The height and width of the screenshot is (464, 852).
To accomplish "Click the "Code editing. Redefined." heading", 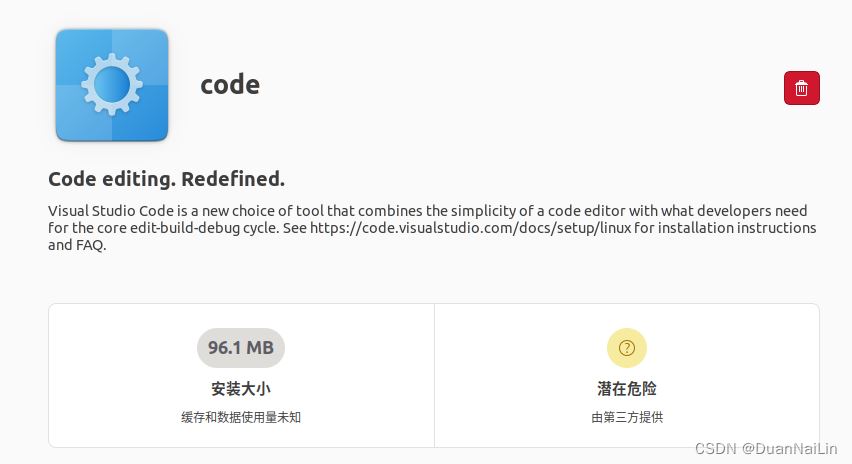I will point(166,179).
